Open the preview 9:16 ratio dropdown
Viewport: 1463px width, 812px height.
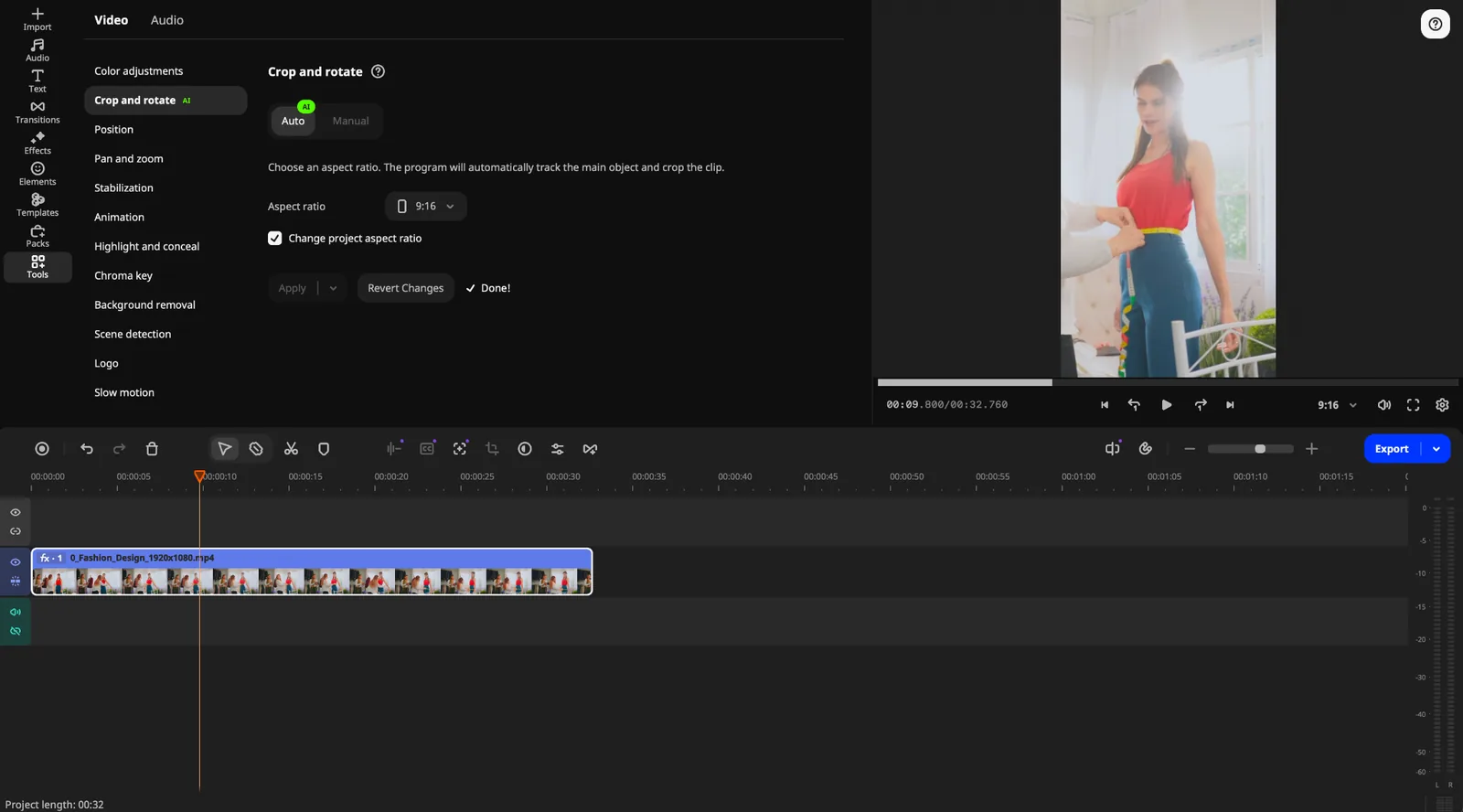pos(1337,405)
